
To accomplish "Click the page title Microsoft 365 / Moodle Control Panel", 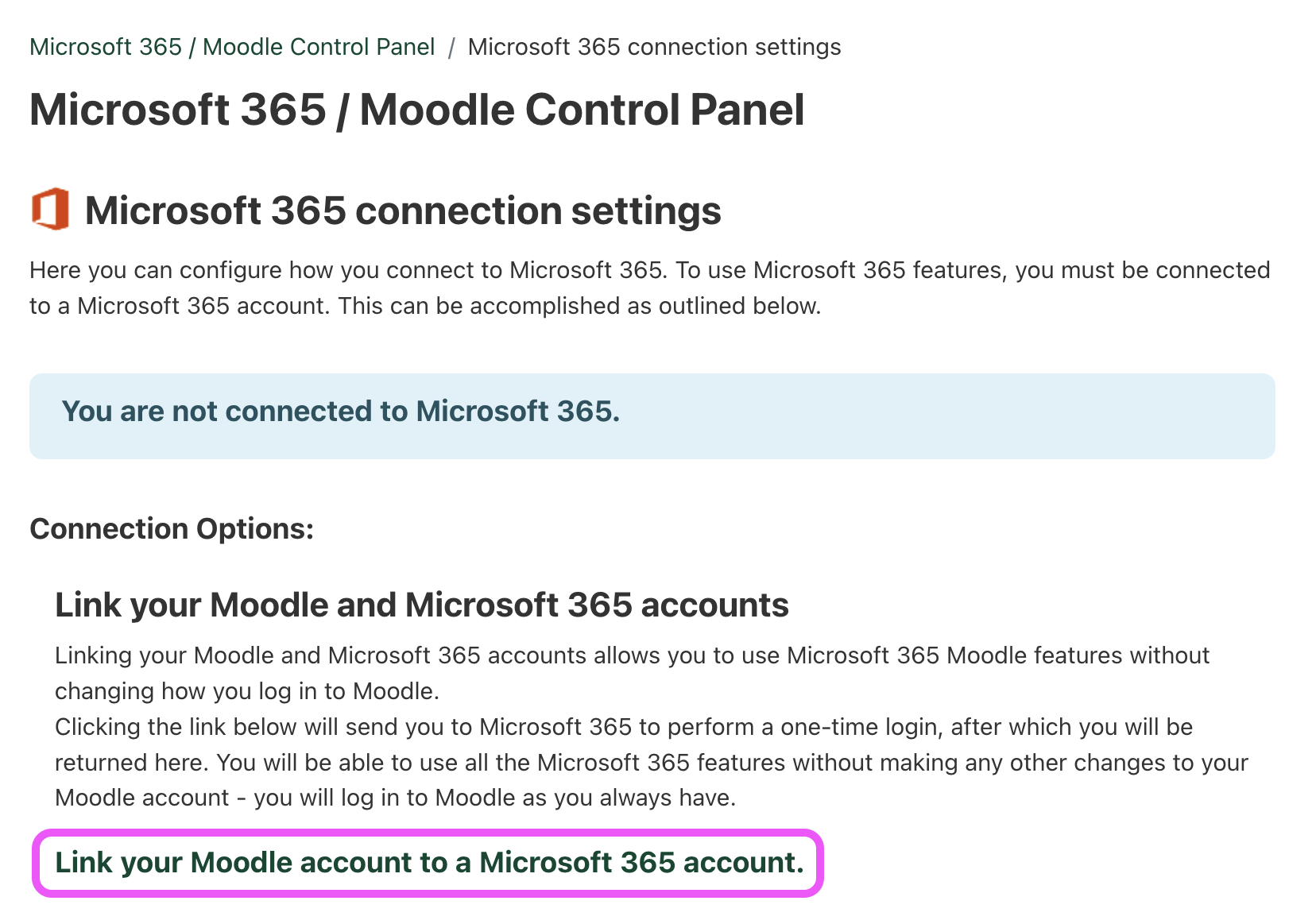I will pyautogui.click(x=416, y=110).
